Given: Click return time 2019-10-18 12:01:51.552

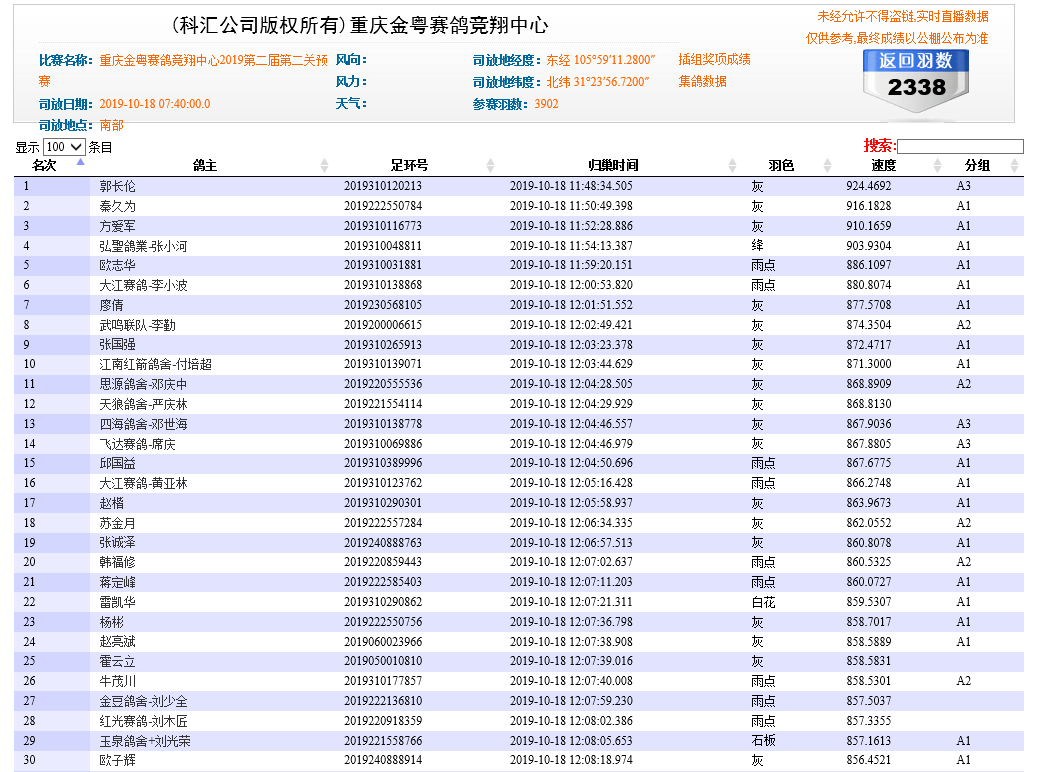Looking at the screenshot, I should pos(571,305).
